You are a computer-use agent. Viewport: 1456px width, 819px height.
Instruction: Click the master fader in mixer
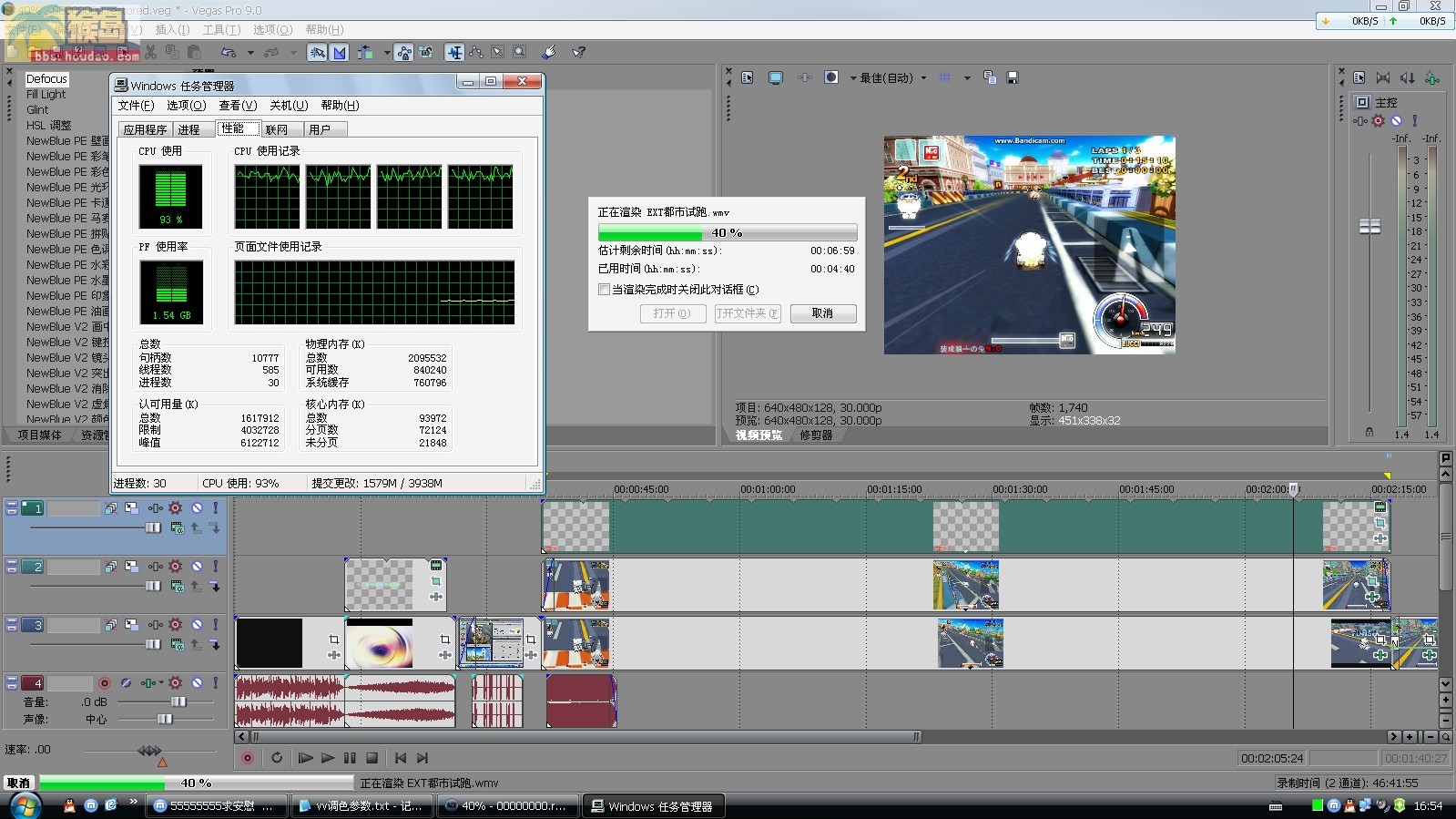(1369, 226)
